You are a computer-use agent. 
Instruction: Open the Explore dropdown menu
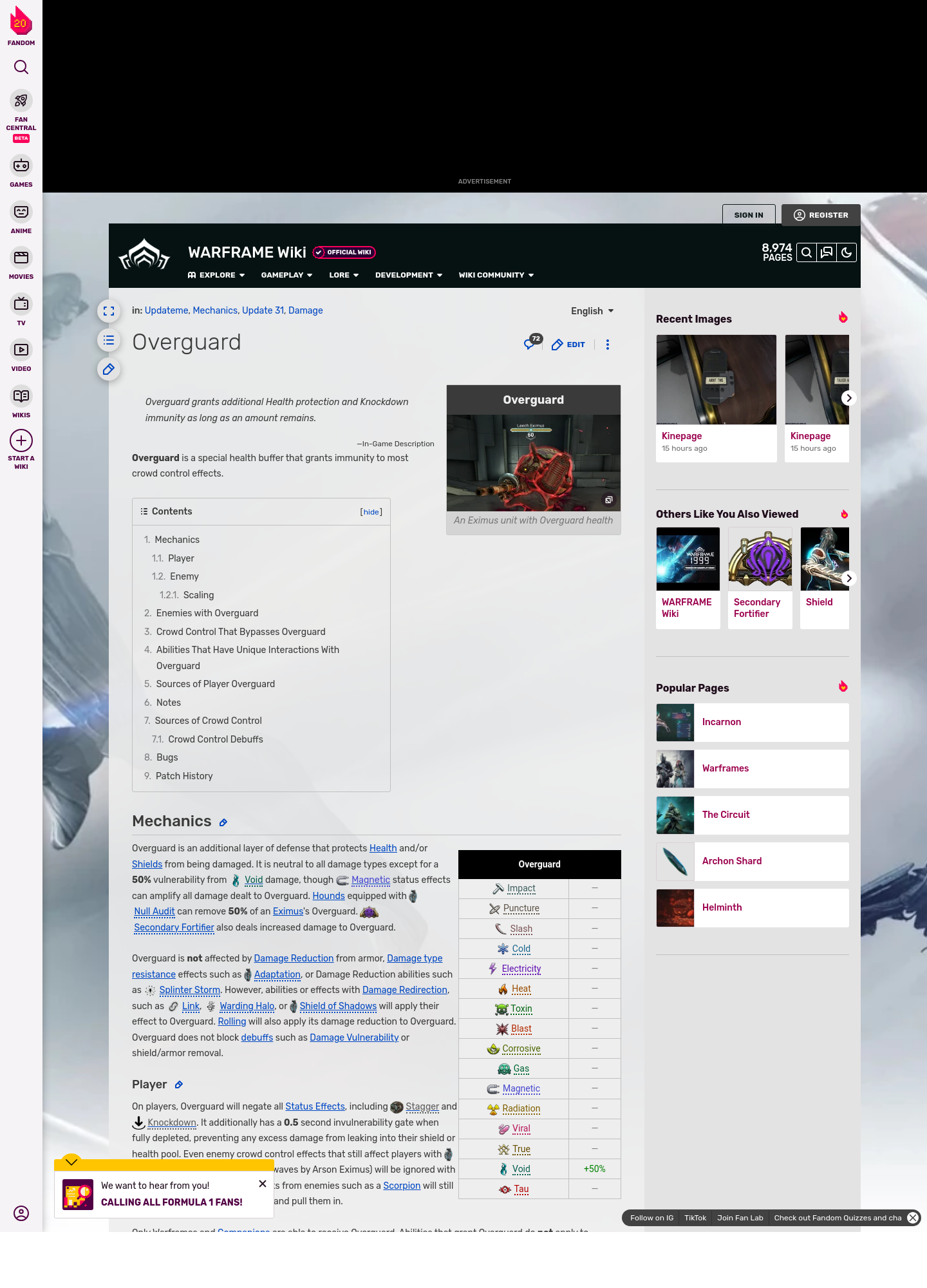coord(216,275)
